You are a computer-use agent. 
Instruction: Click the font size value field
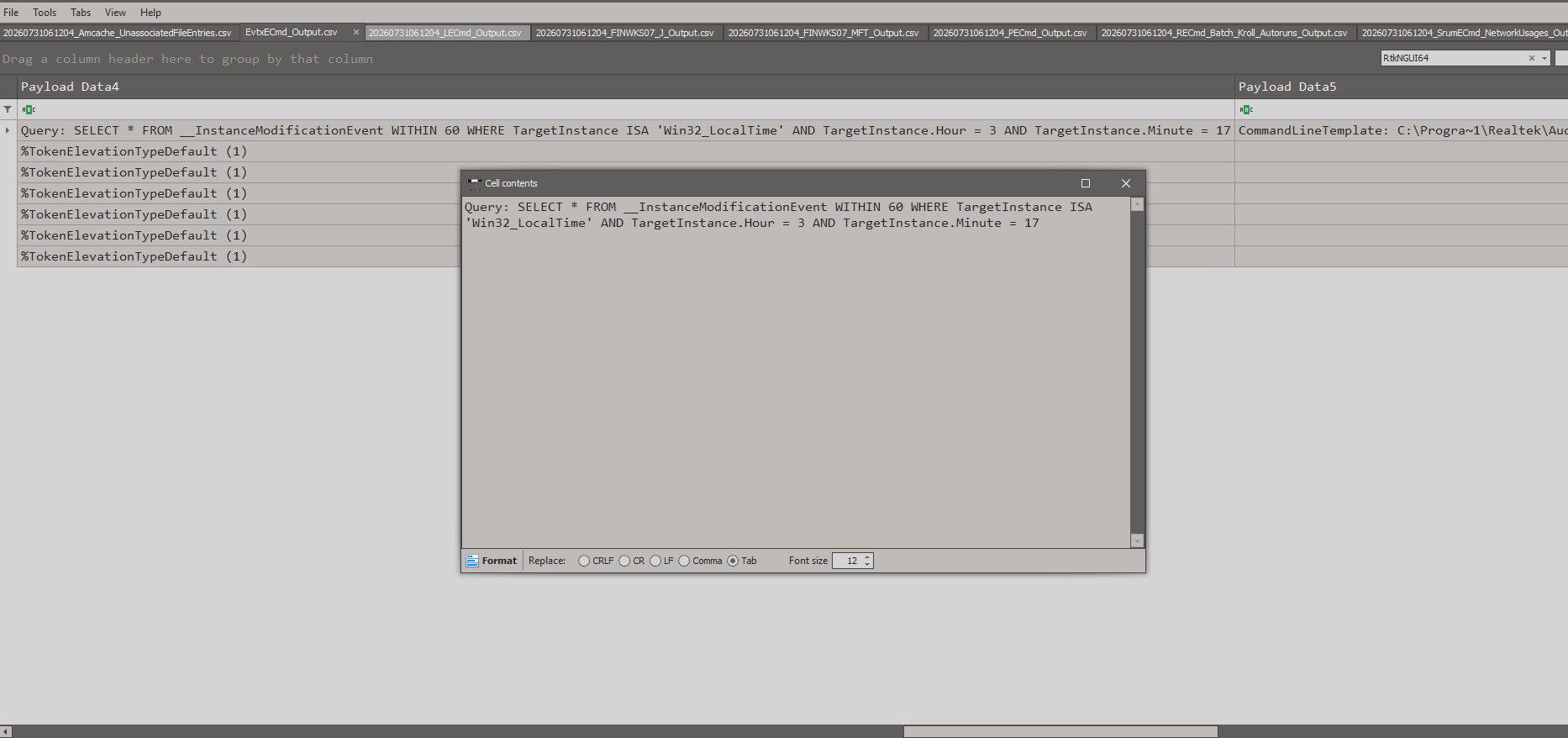coord(847,561)
